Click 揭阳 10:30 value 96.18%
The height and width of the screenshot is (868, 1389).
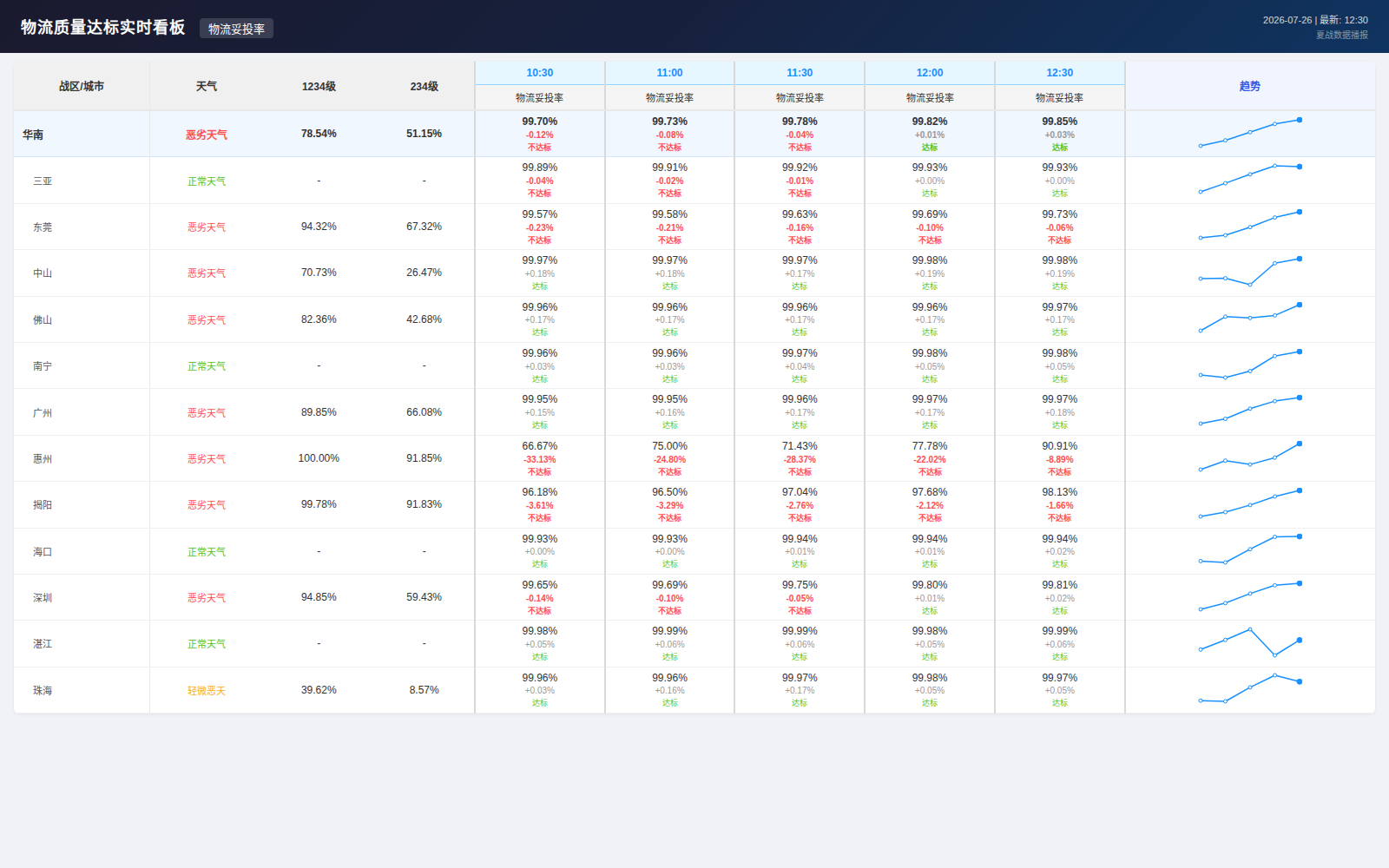[x=540, y=492]
